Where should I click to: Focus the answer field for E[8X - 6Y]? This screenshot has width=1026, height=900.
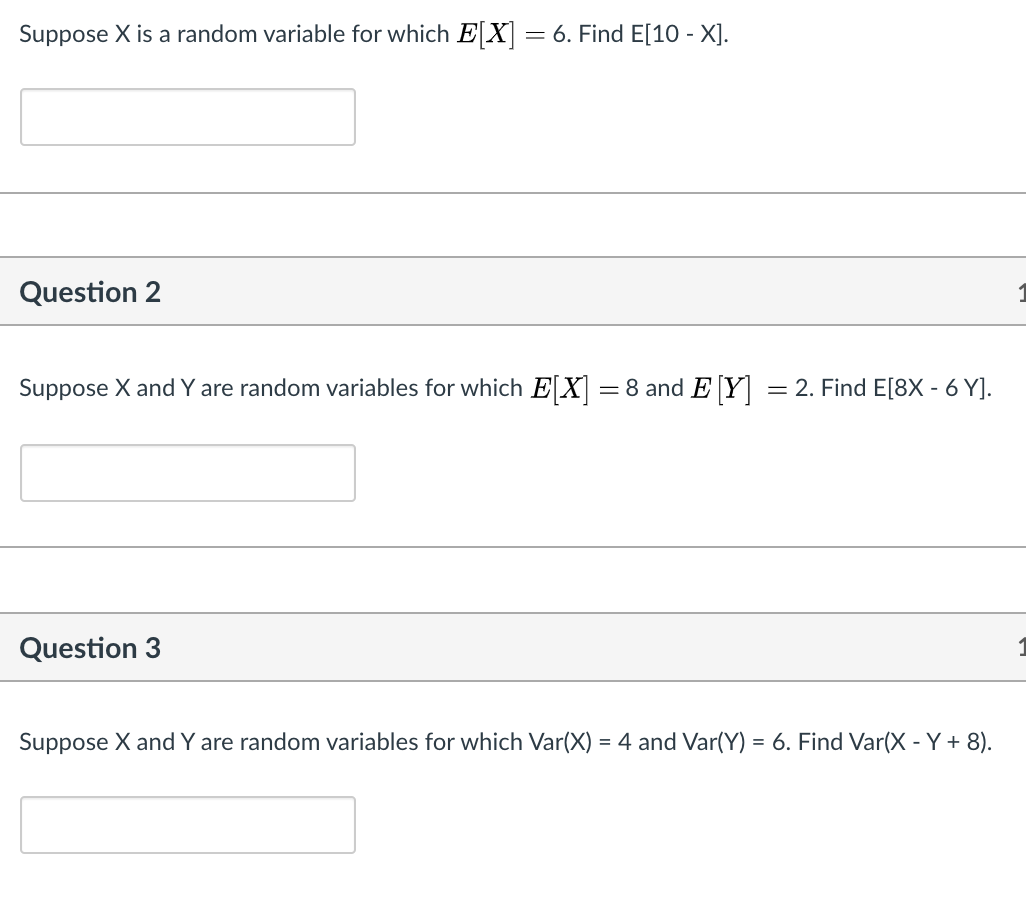pyautogui.click(x=187, y=473)
